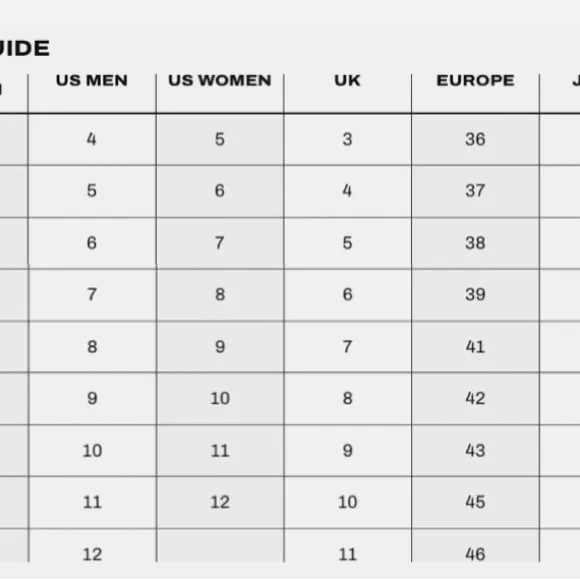Select Europe size 37 cell
This screenshot has height=580, width=580.
pyautogui.click(x=475, y=191)
